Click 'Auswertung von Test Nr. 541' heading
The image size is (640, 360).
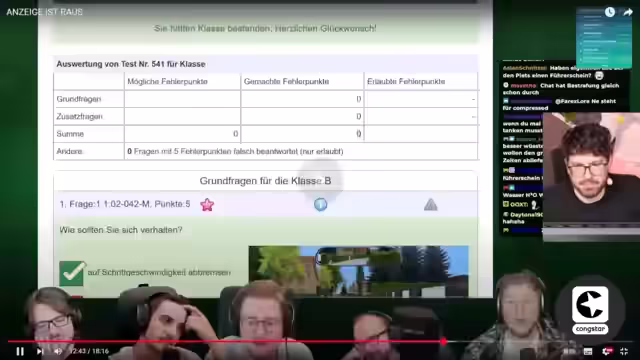point(131,64)
